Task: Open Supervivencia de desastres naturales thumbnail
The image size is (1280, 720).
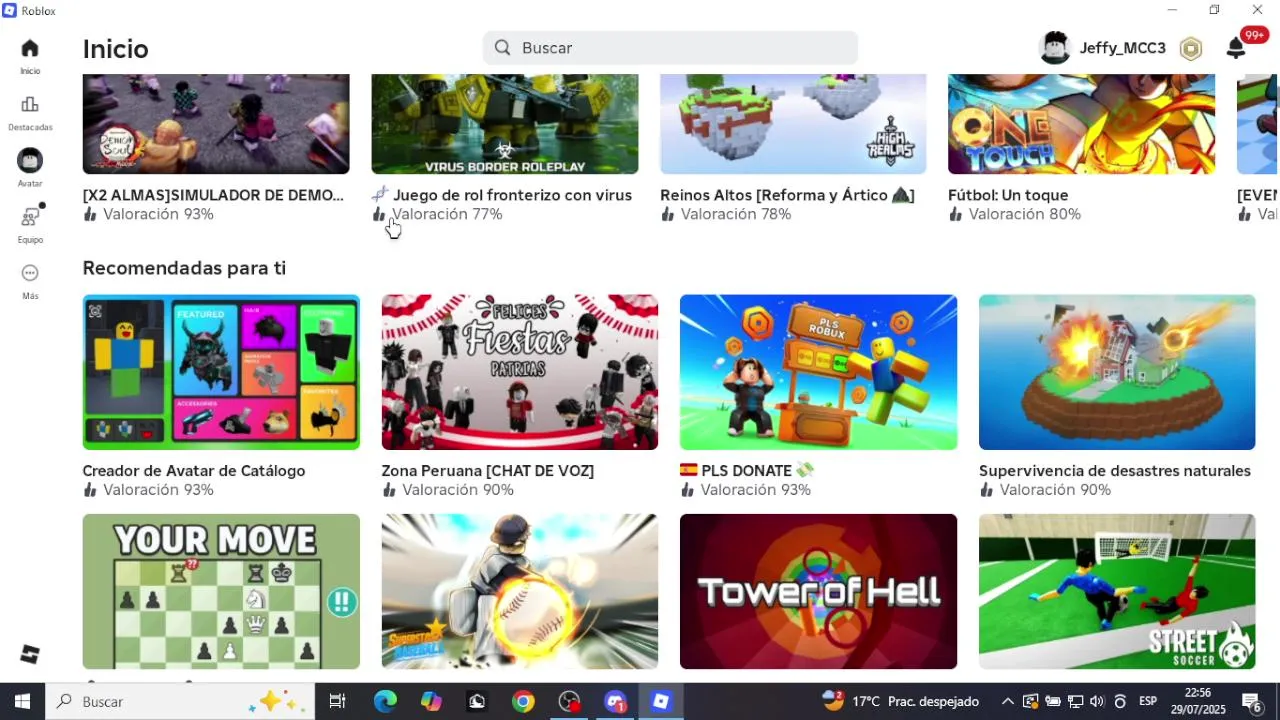Action: point(1117,372)
